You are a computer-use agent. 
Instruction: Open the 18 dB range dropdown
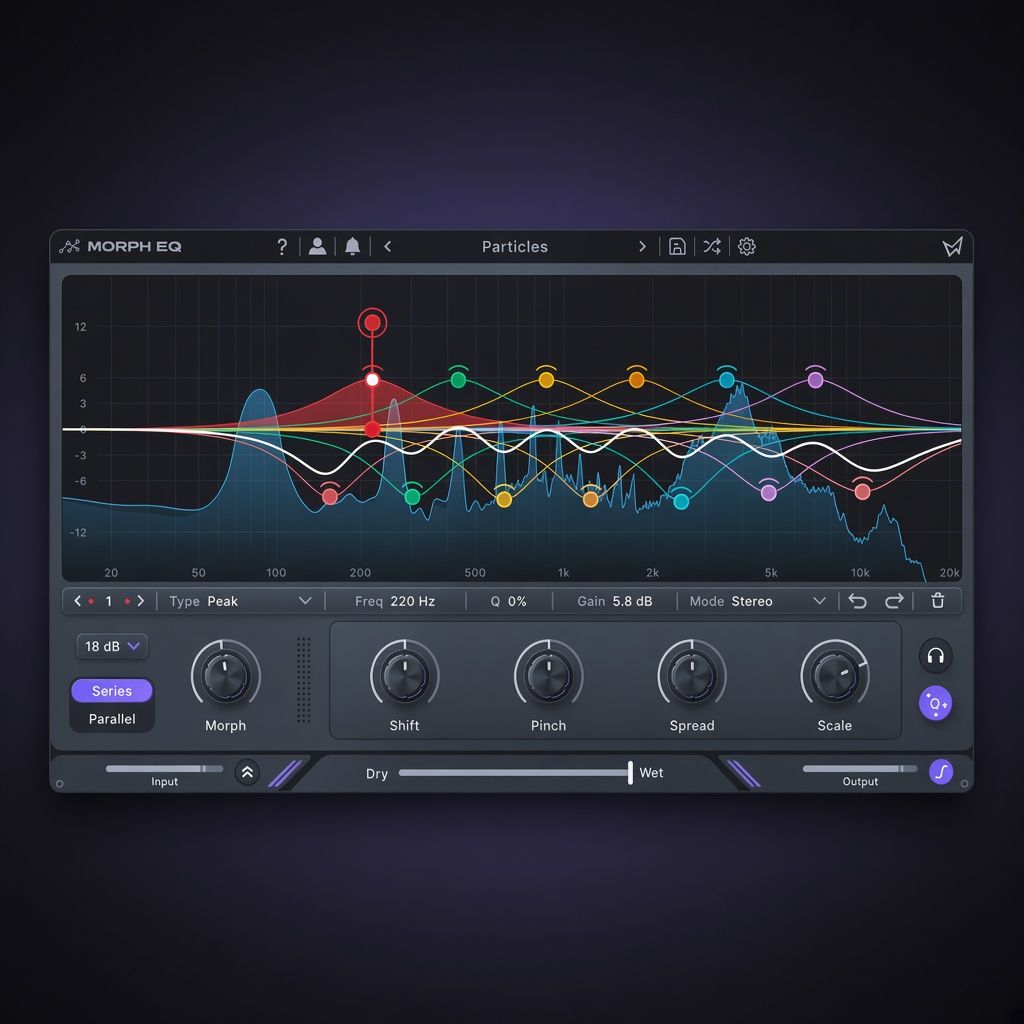pos(112,647)
